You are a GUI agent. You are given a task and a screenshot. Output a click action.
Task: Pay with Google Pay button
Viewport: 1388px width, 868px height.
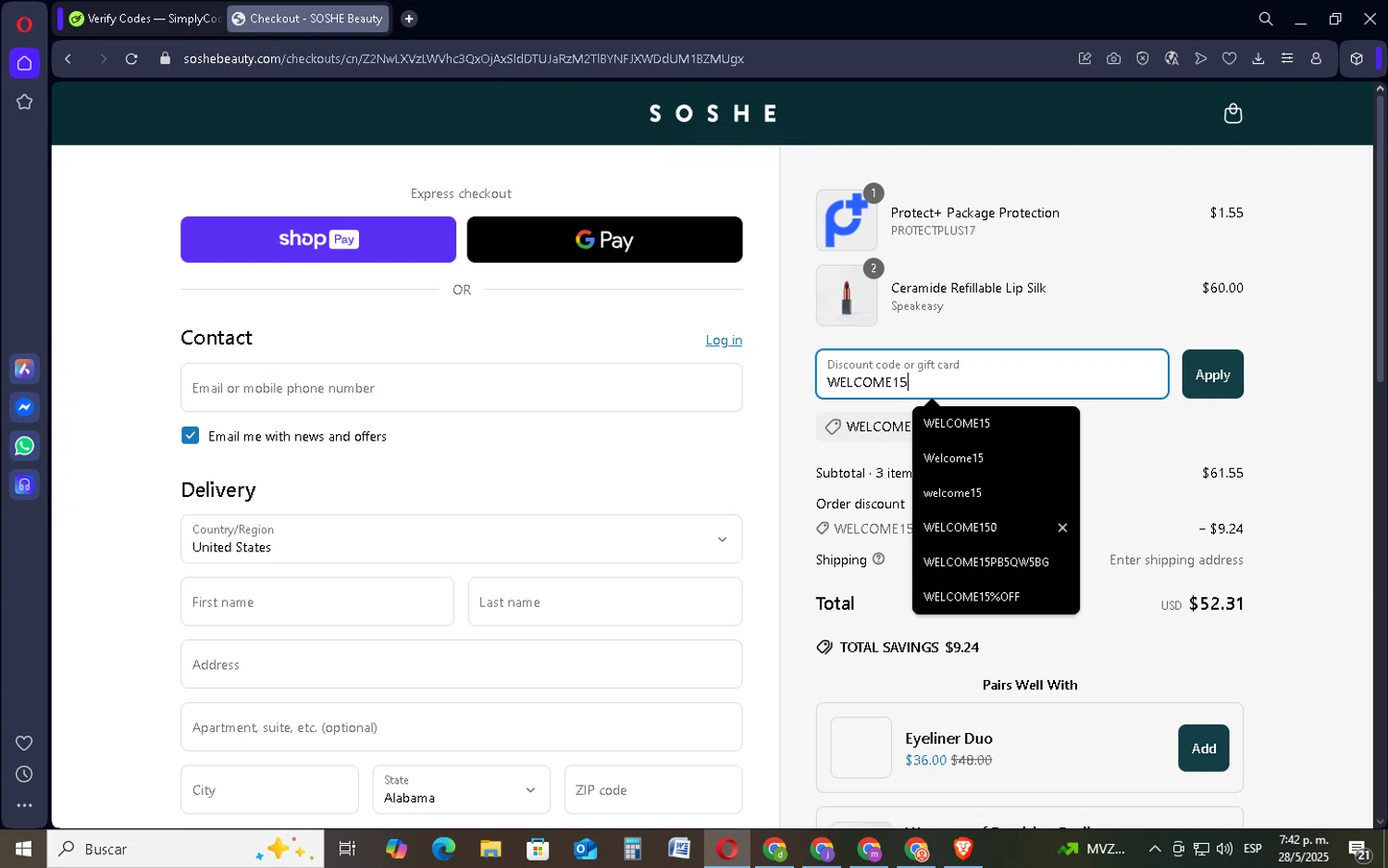pyautogui.click(x=604, y=240)
